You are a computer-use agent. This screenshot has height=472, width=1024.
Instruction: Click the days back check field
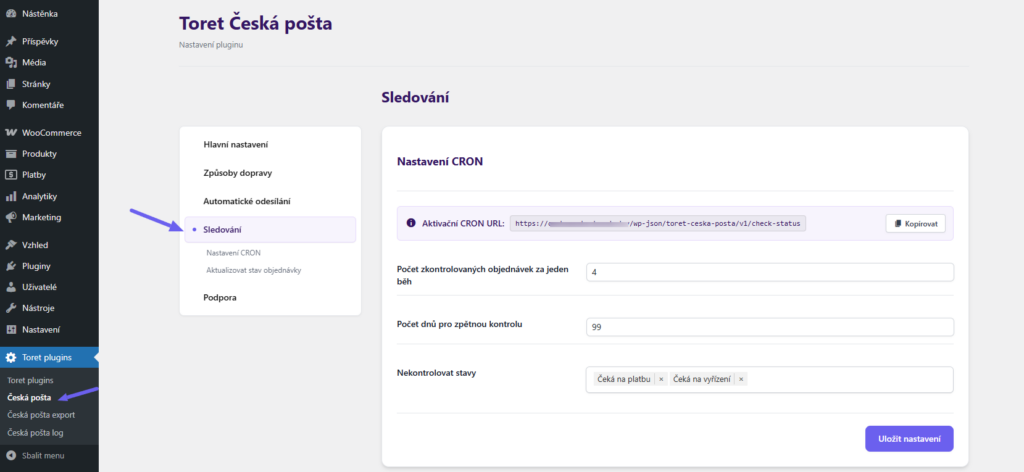tap(770, 327)
